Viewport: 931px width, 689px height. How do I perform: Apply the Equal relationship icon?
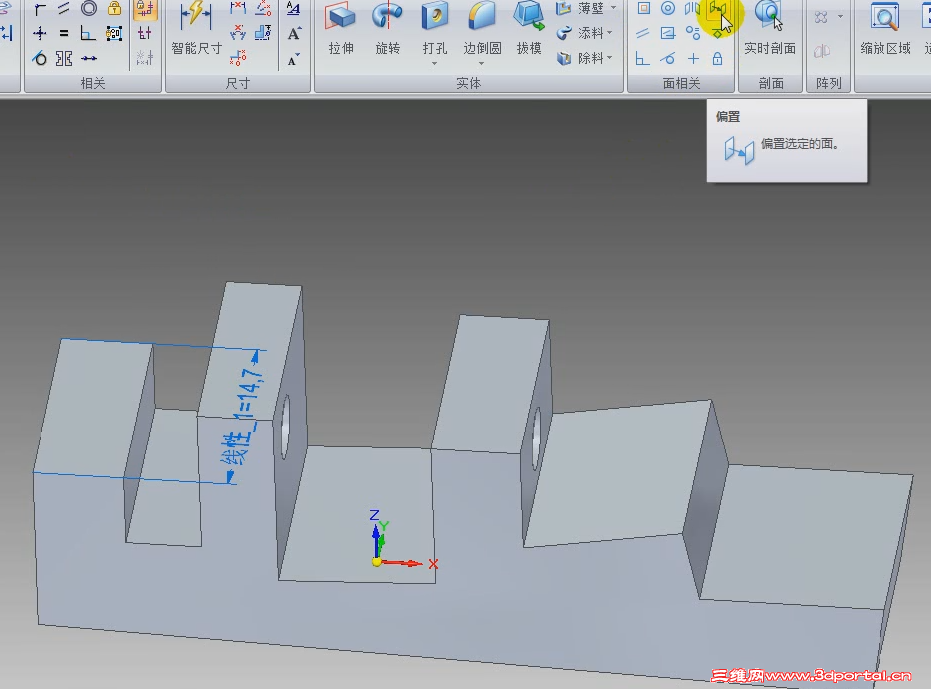coord(64,33)
